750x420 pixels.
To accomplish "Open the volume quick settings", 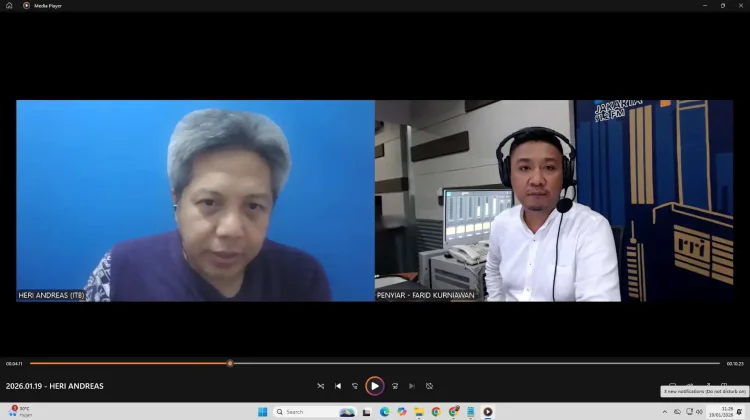I will click(x=699, y=411).
